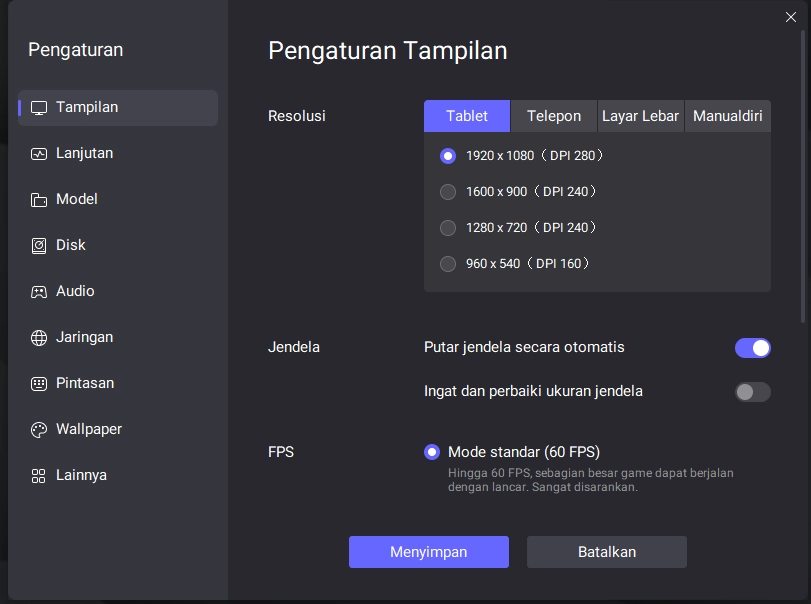Disable Putar jendela secara otomatis toggle

coord(752,348)
